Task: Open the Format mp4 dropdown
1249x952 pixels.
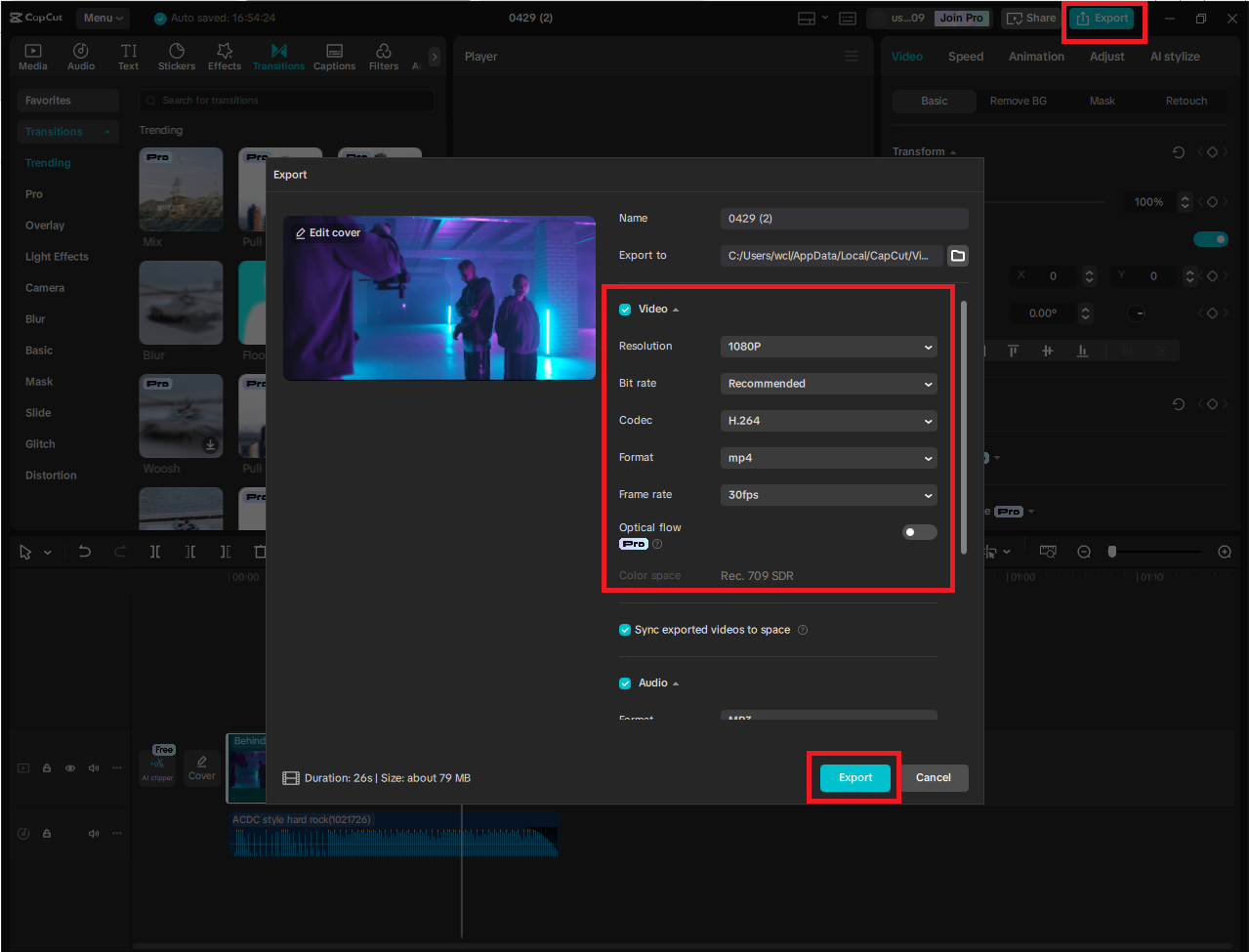Action: (x=829, y=458)
